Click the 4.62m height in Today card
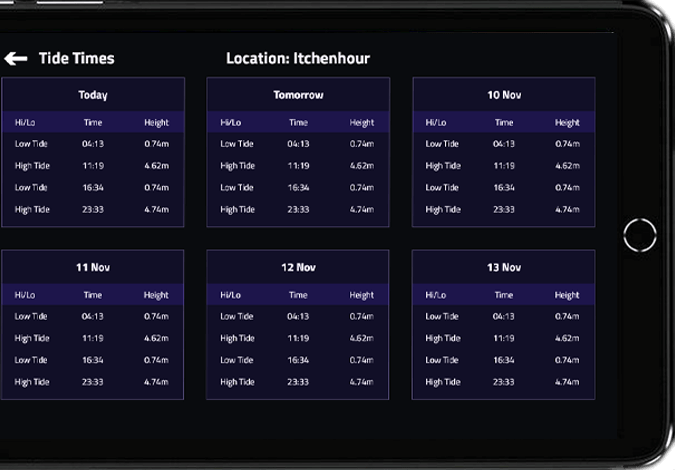The height and width of the screenshot is (470, 675). (x=157, y=166)
